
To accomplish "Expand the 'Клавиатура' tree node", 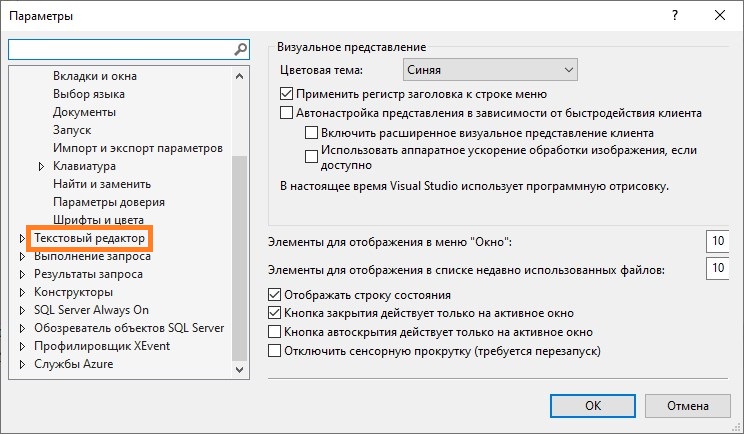I will tap(42, 166).
